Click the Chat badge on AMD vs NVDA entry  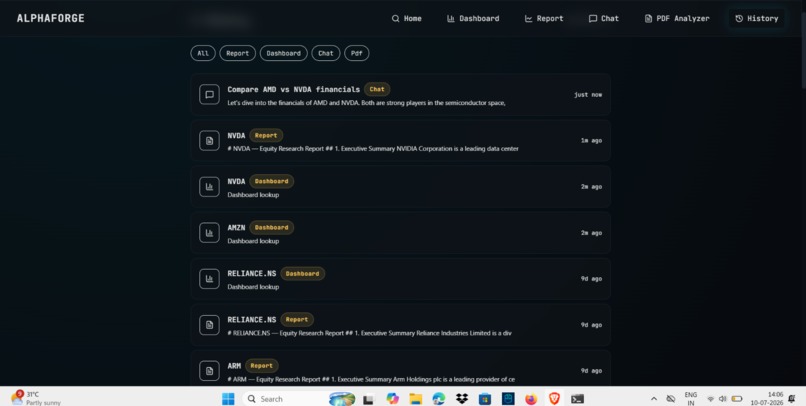click(377, 89)
